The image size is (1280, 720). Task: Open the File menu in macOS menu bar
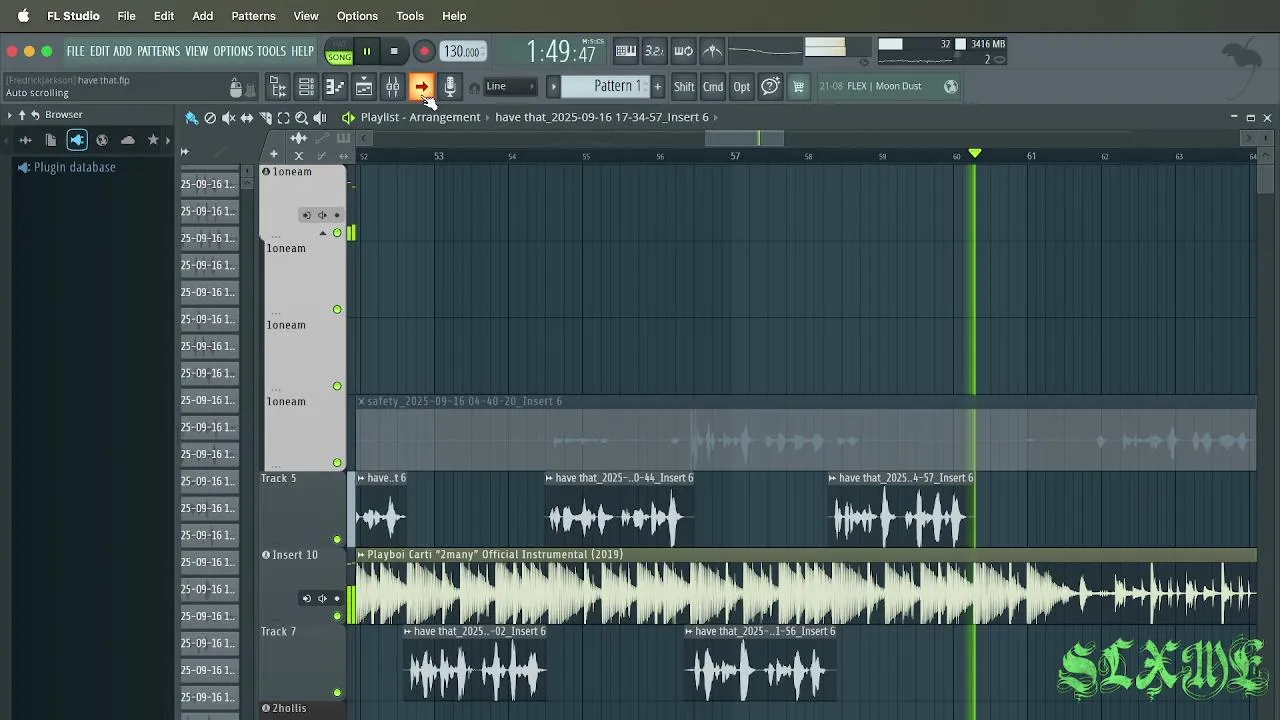coord(126,16)
